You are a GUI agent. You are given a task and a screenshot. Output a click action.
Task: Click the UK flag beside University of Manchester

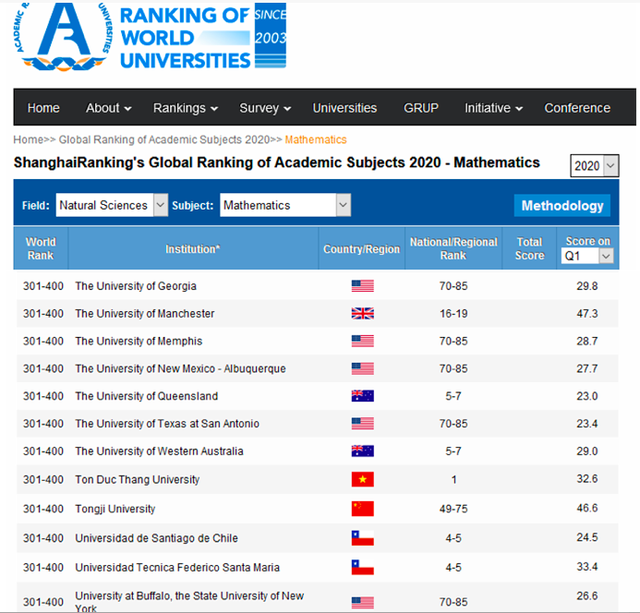click(x=362, y=314)
